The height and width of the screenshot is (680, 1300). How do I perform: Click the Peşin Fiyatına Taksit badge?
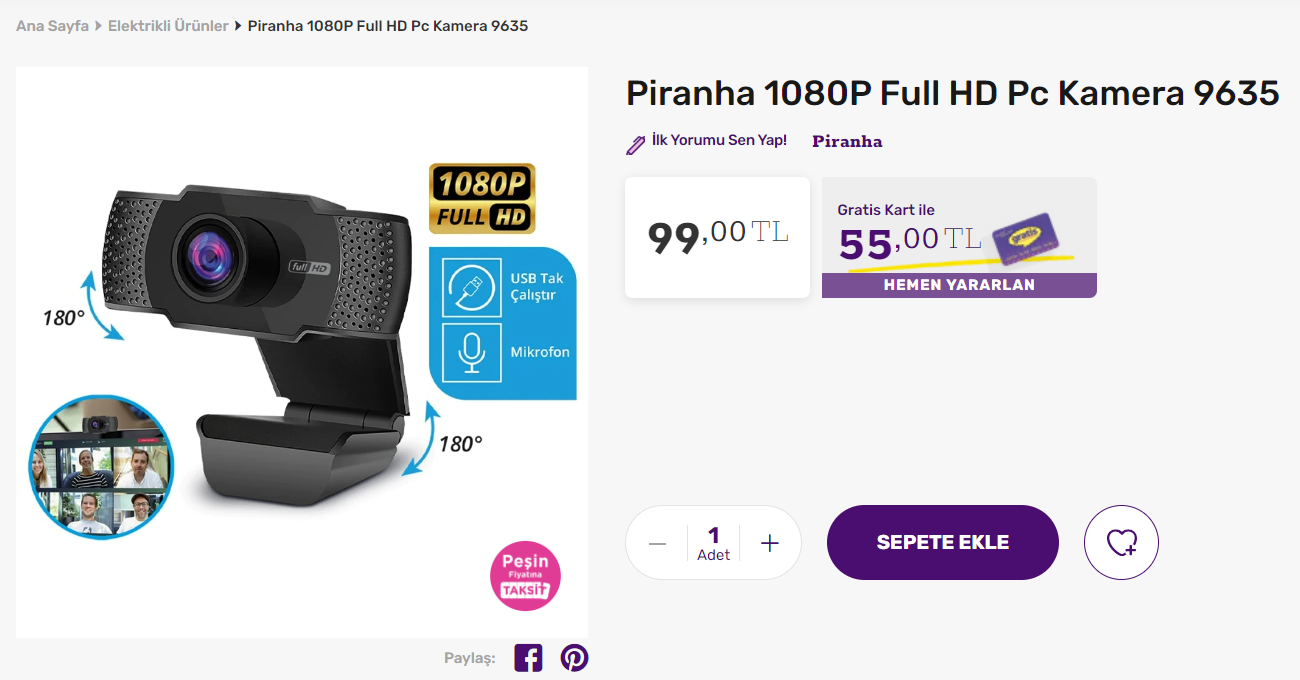525,576
